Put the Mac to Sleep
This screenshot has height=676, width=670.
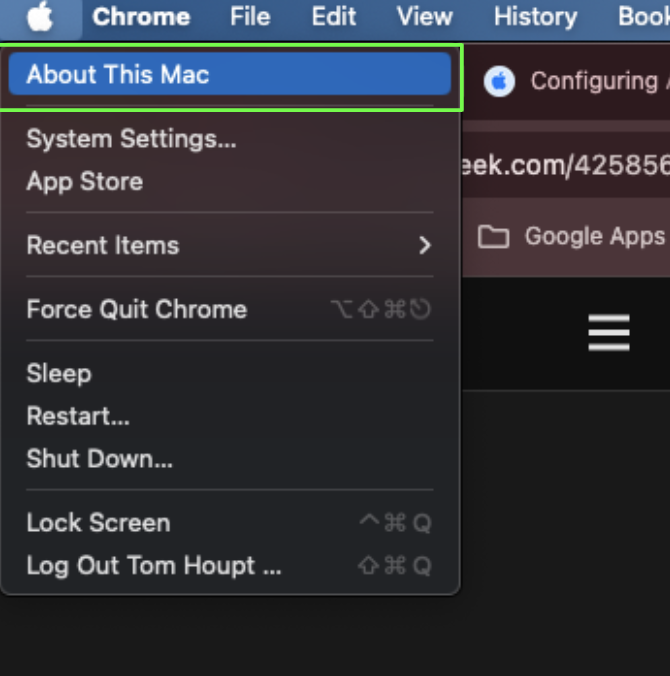pyautogui.click(x=230, y=373)
